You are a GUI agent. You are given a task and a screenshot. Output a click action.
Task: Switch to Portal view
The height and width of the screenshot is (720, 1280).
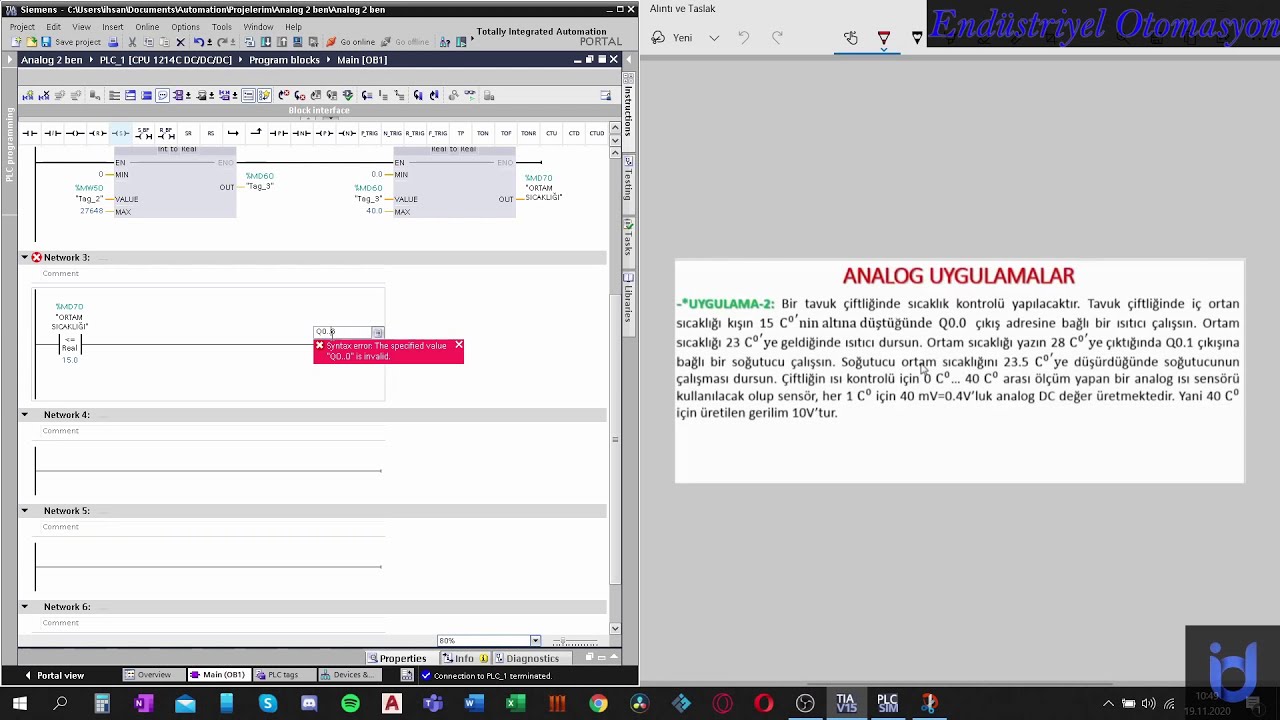[55, 676]
